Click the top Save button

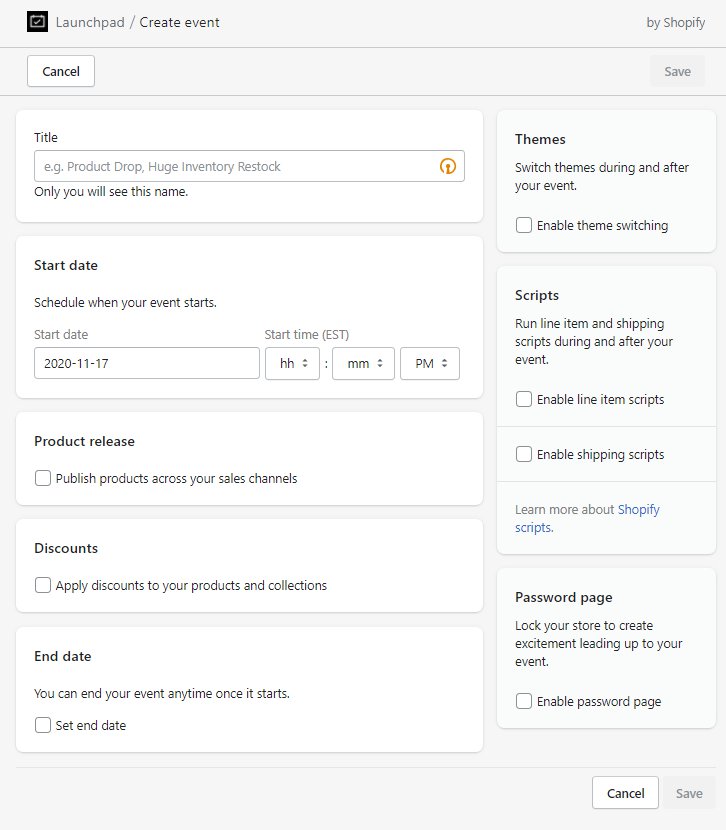point(677,72)
